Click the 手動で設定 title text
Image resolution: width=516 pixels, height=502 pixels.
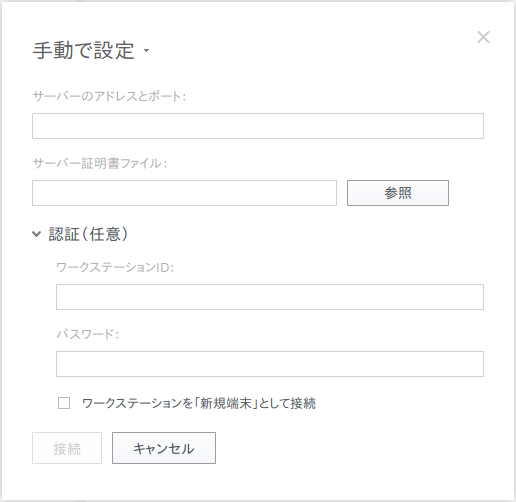click(84, 51)
